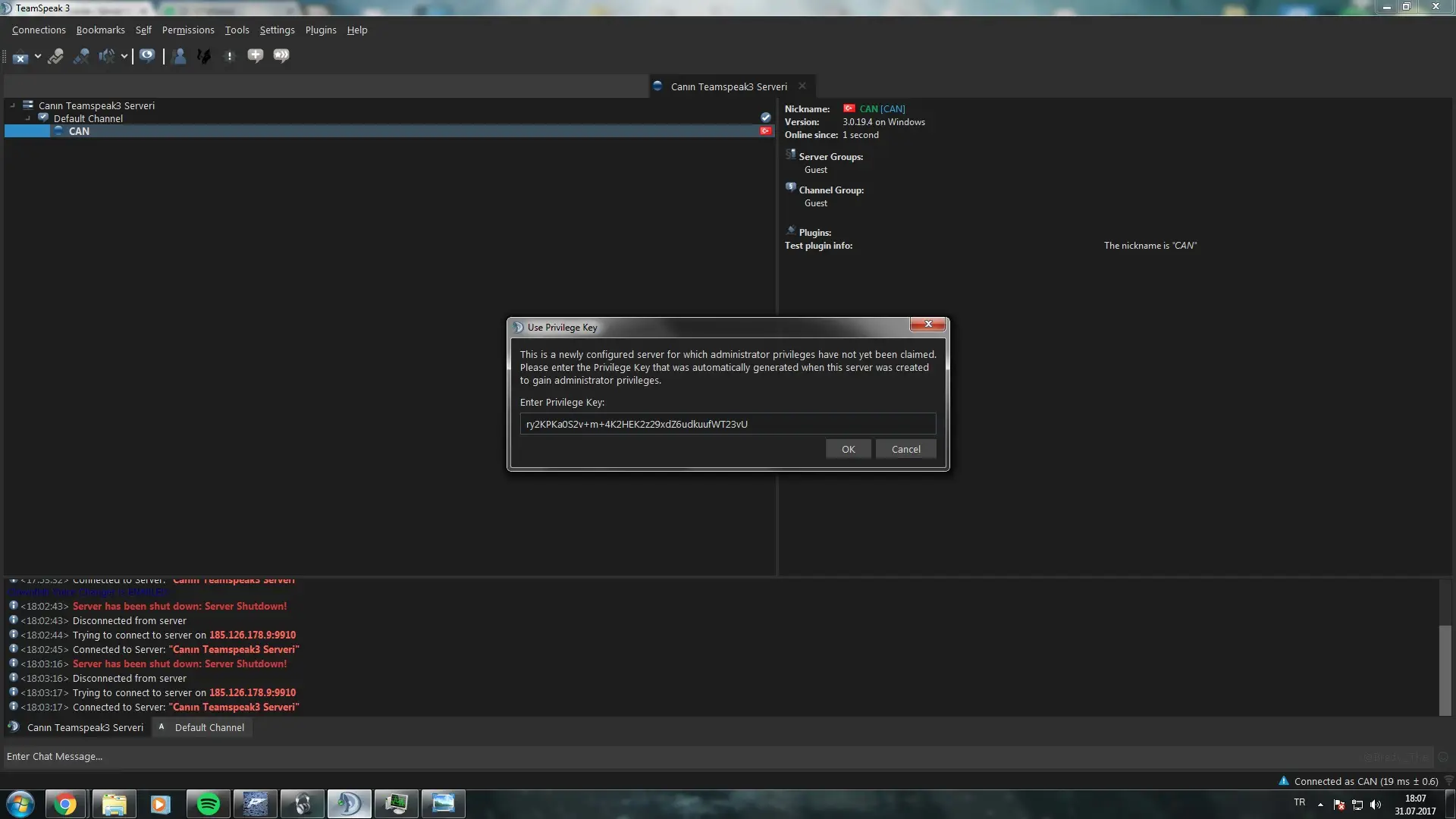Mute microphone using toolbar icon
This screenshot has height=819, width=1456.
[81, 56]
